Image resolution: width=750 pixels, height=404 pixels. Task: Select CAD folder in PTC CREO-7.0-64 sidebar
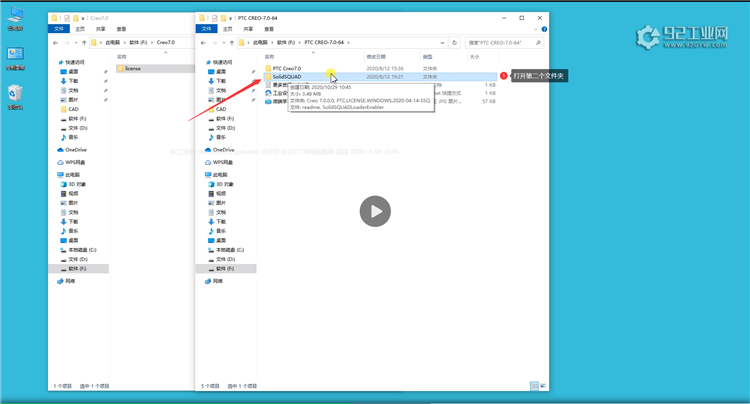[221, 109]
